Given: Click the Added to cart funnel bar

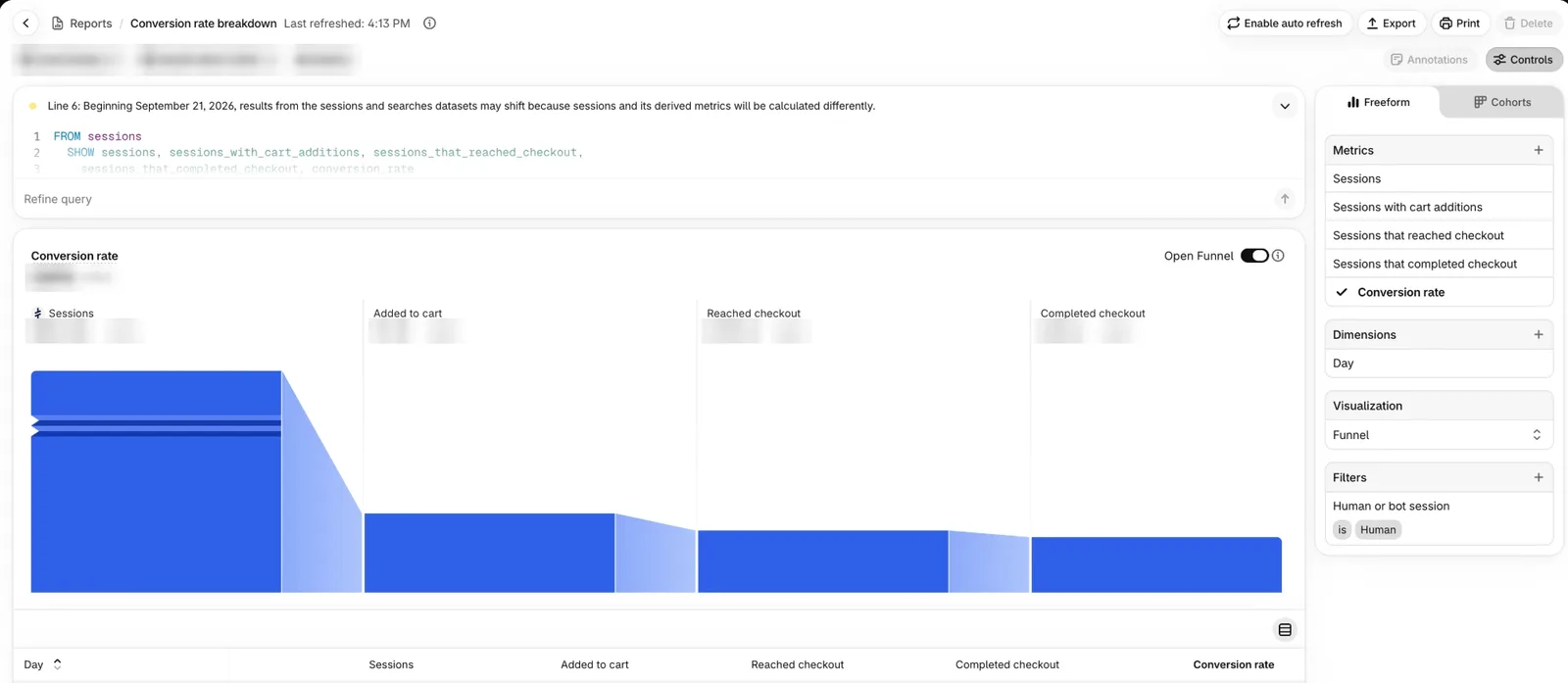Looking at the screenshot, I should pos(489,553).
